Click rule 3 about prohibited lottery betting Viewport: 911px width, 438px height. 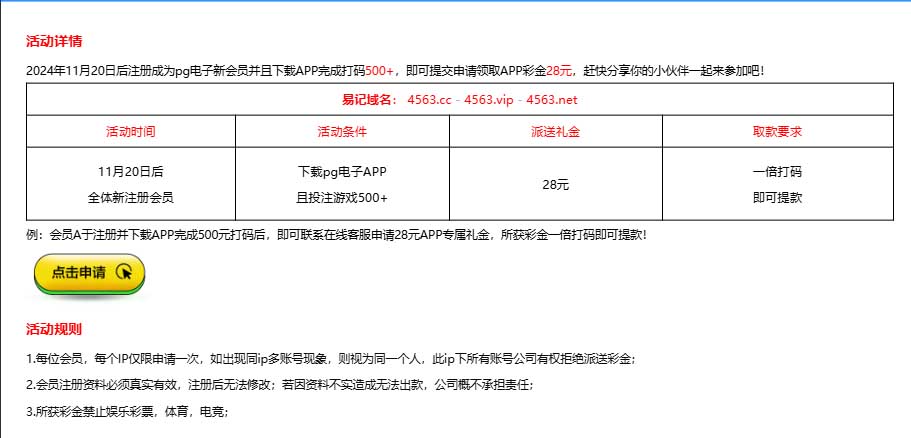127,411
